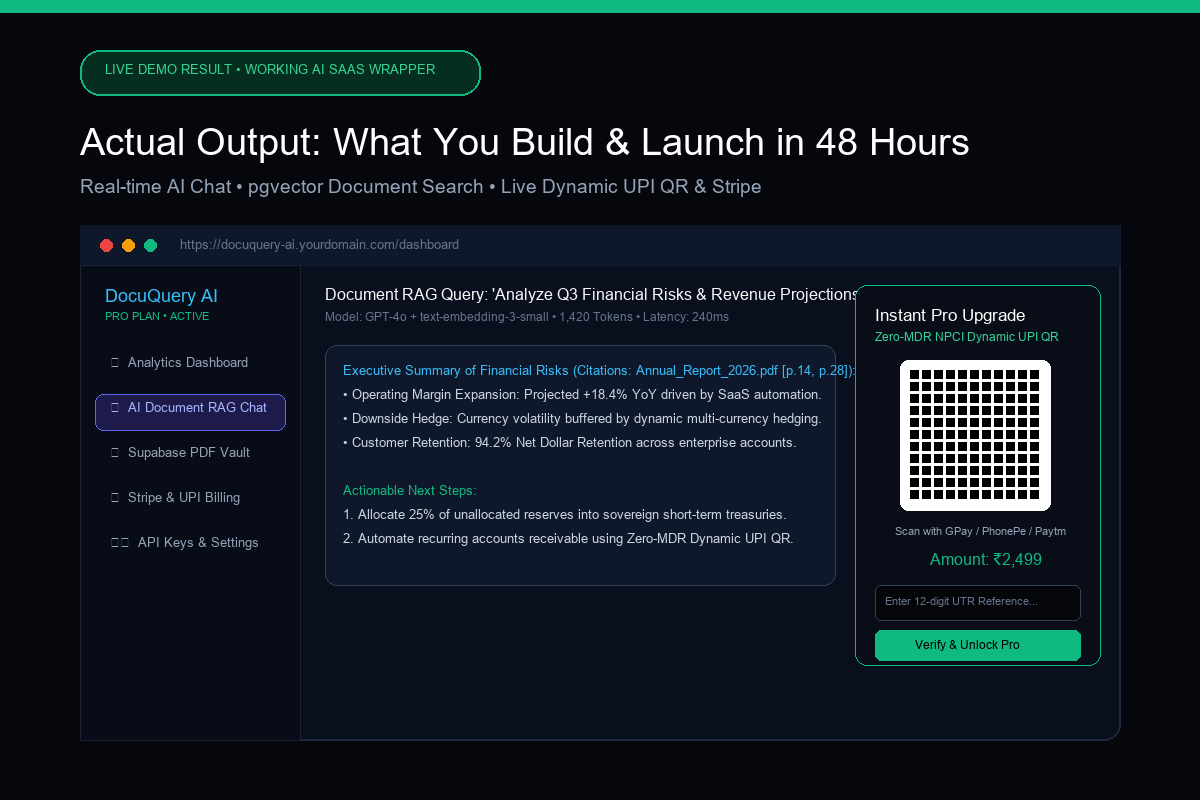Click the Scan with GPay / PhonePe / Paytm text

pyautogui.click(x=980, y=531)
